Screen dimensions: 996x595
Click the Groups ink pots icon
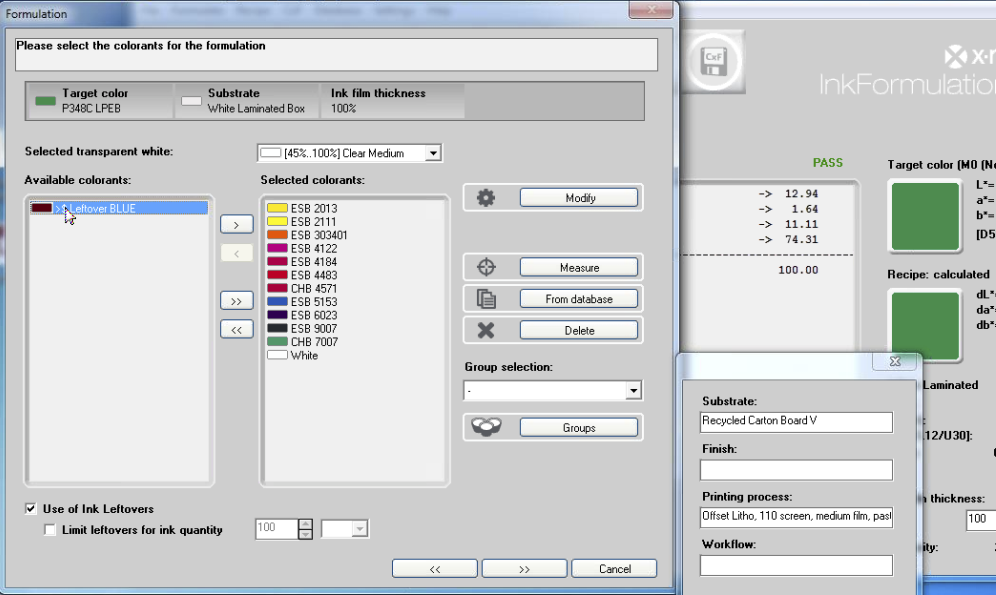point(486,427)
